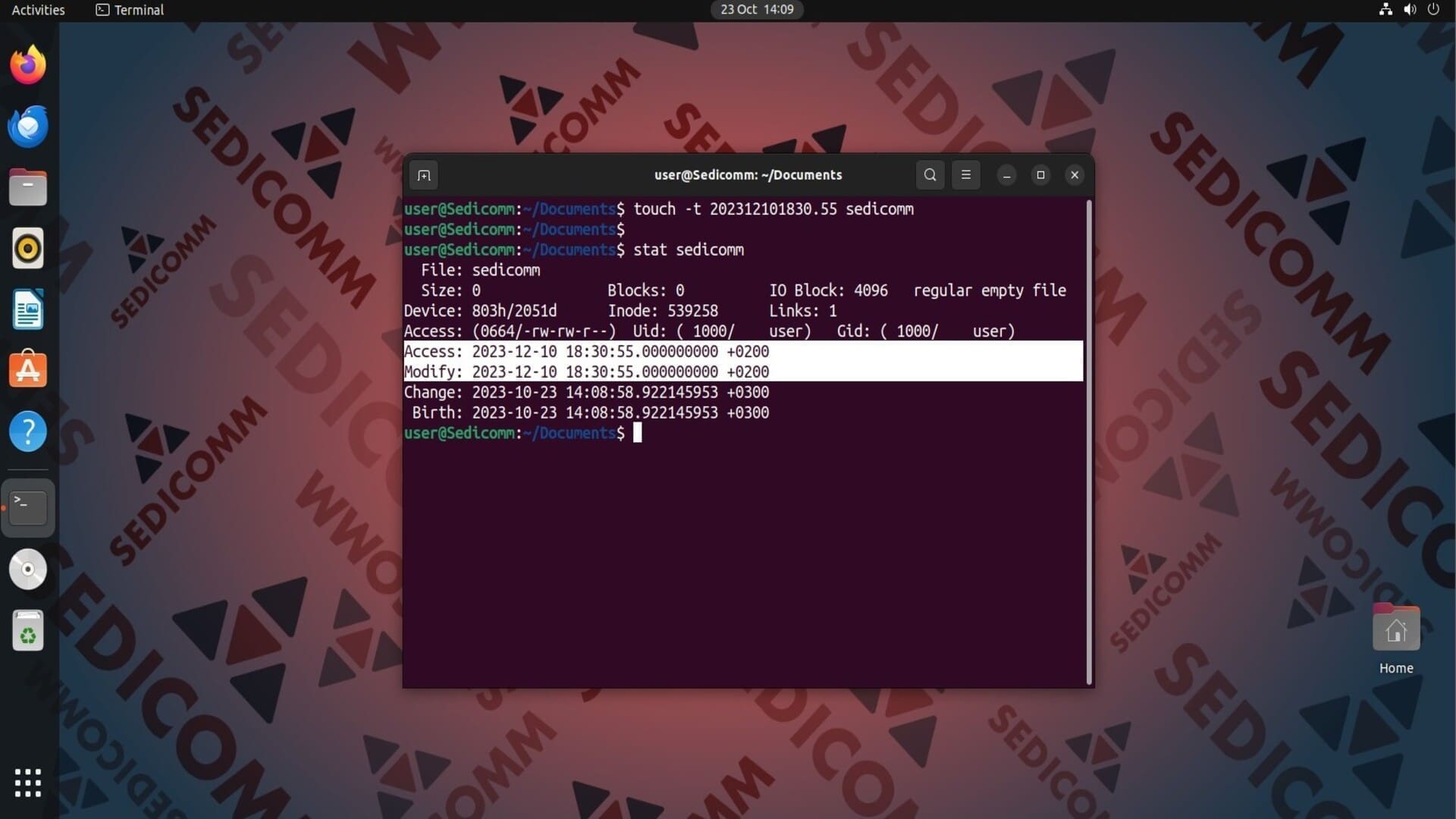Minimize the terminal window

point(1006,175)
